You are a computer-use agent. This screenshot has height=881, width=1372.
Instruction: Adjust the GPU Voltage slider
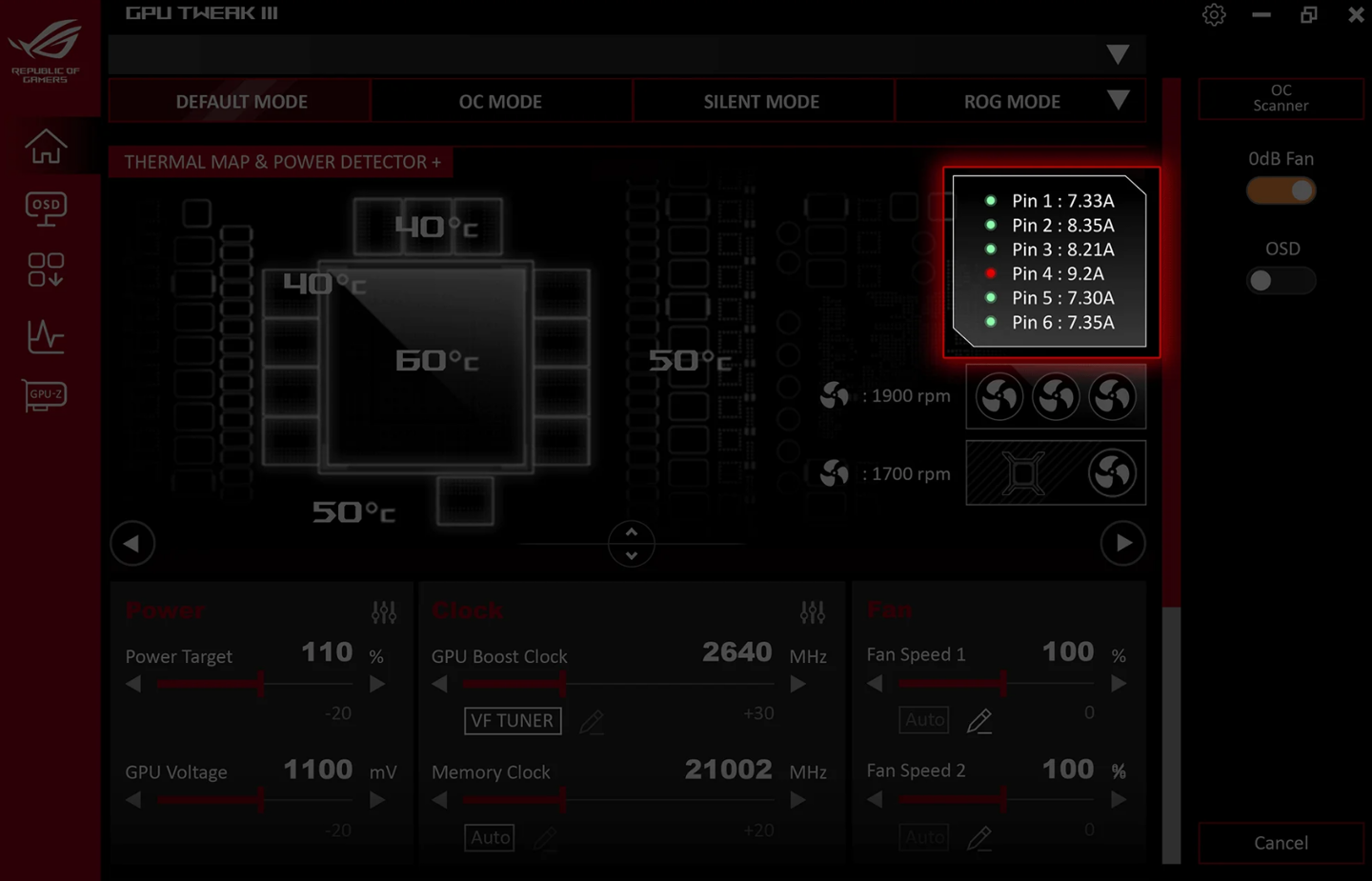(x=255, y=800)
